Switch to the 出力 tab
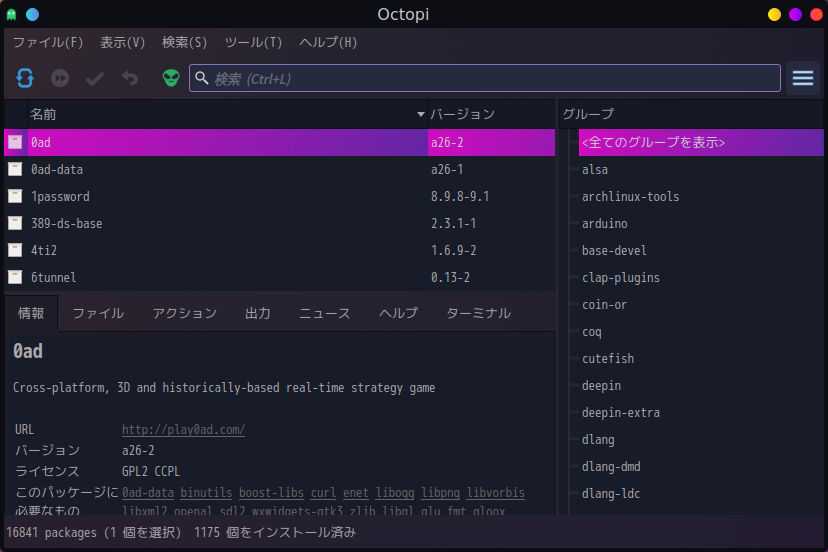Screen dimensions: 828x552 pyautogui.click(x=258, y=313)
